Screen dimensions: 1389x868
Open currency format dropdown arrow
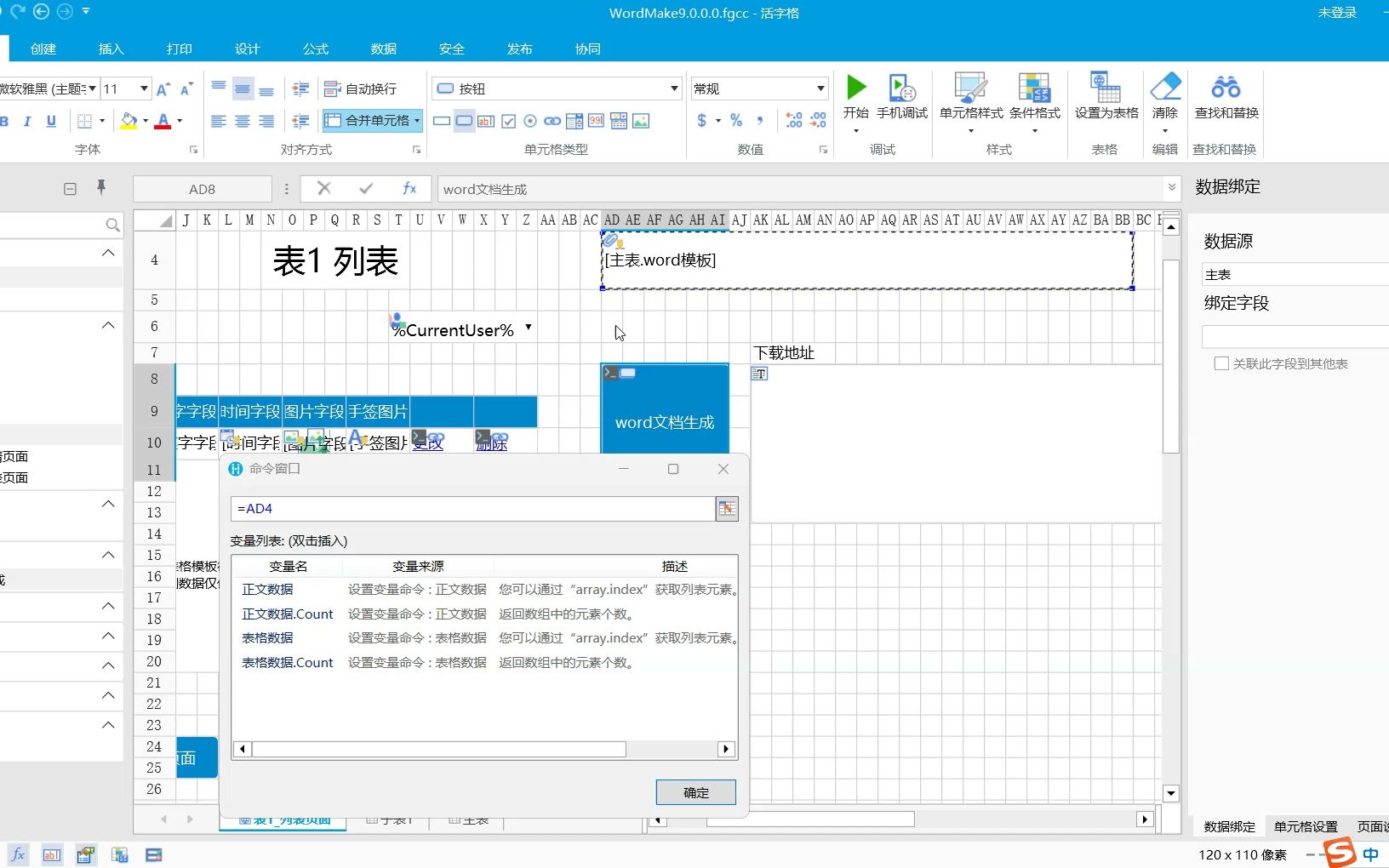718,121
